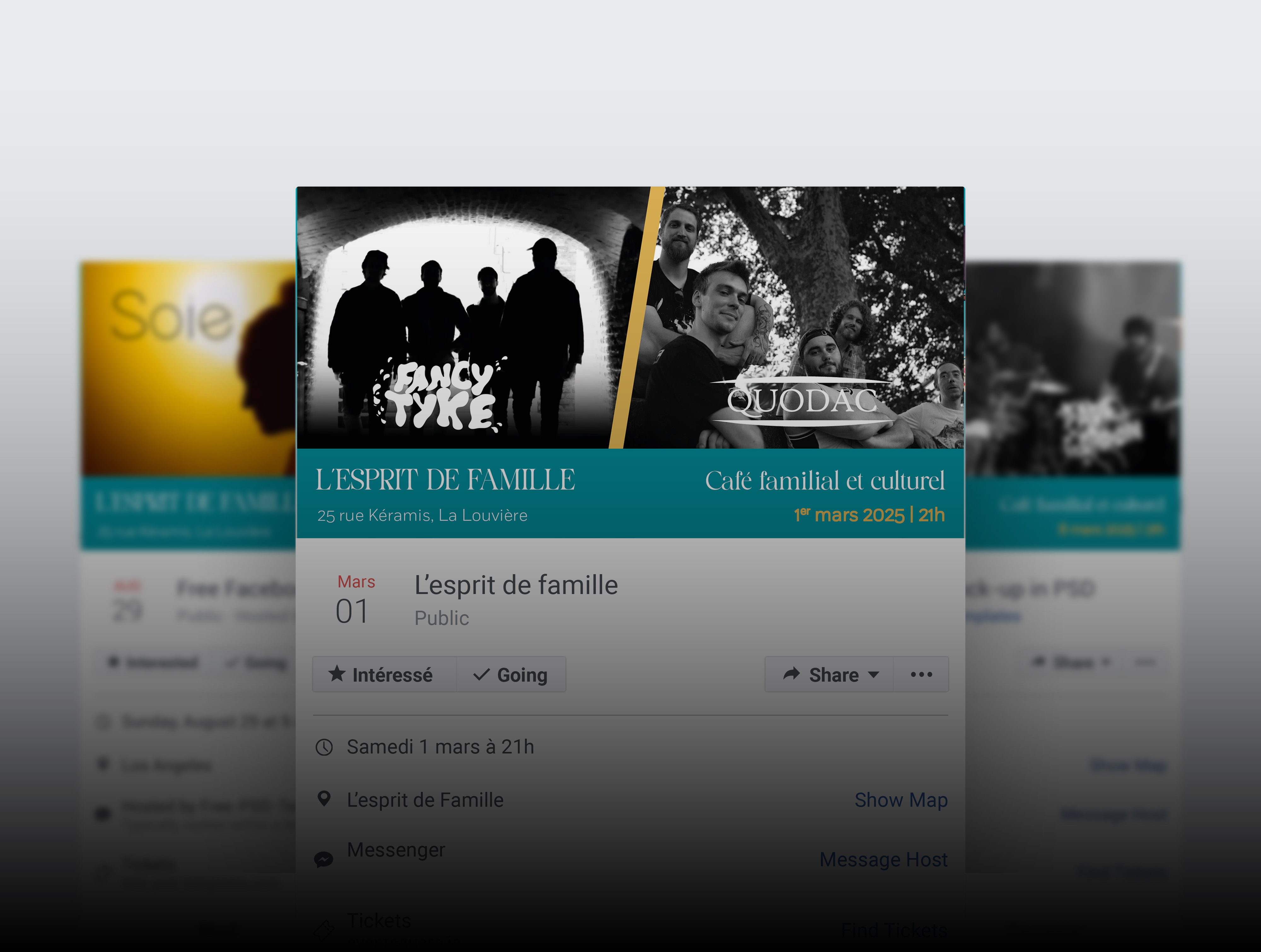The image size is (1261, 952).
Task: Mark yourself as Intéressé
Action: tap(385, 675)
